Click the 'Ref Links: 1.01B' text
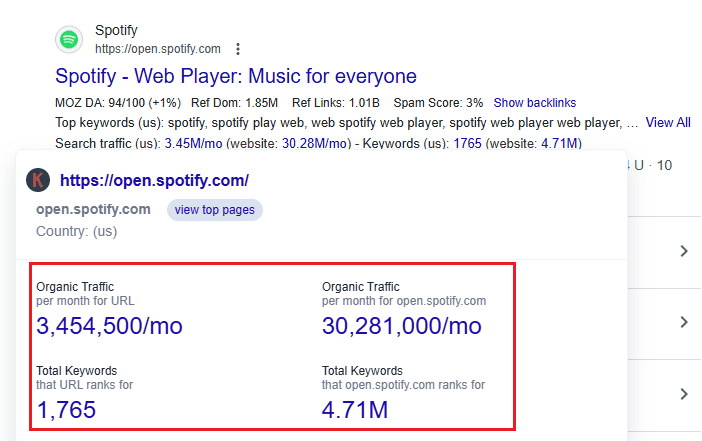This screenshot has width=702, height=441. coord(335,103)
